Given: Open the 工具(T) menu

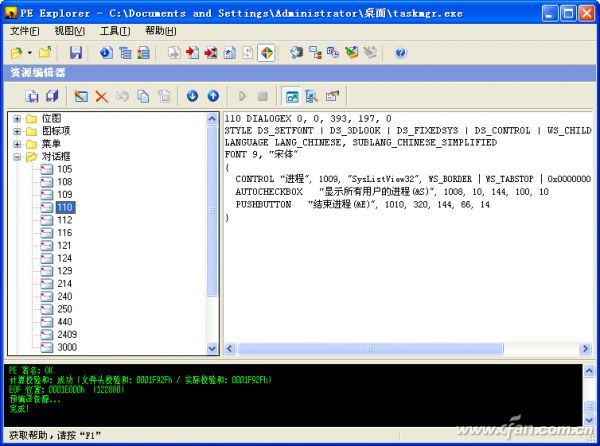Looking at the screenshot, I should (x=115, y=31).
